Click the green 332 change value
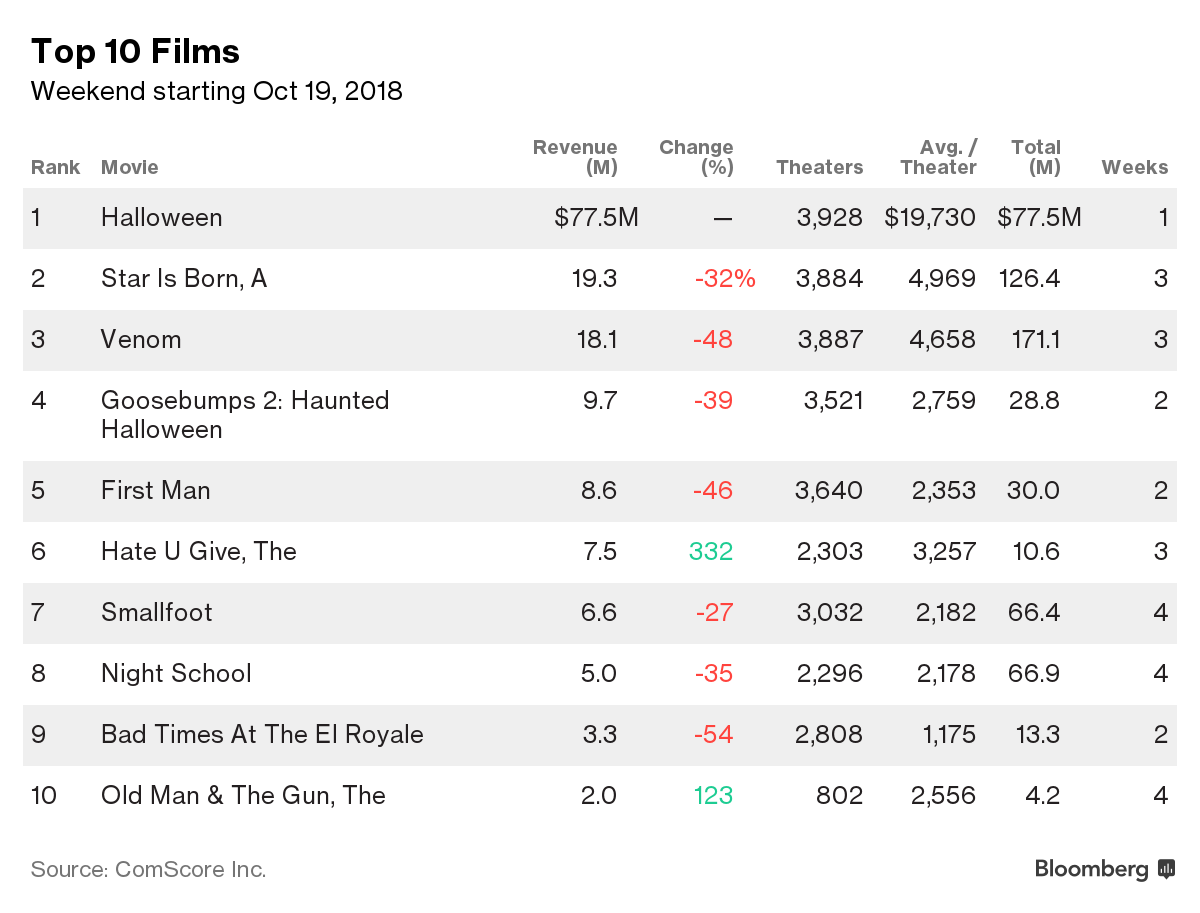Screen dimensions: 1200x913 (x=711, y=551)
